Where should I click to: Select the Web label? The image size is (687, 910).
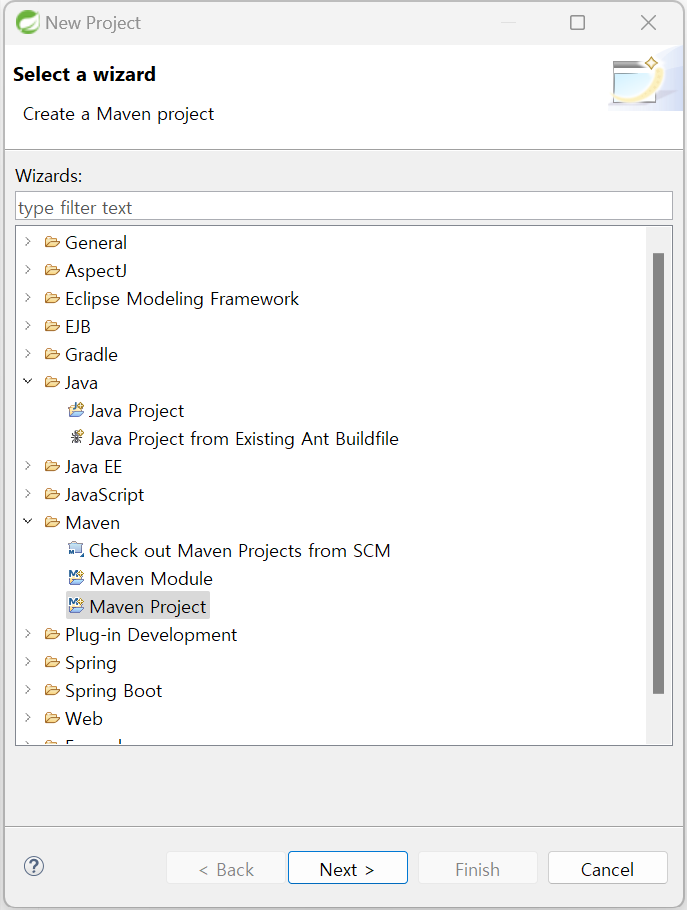[x=84, y=718]
